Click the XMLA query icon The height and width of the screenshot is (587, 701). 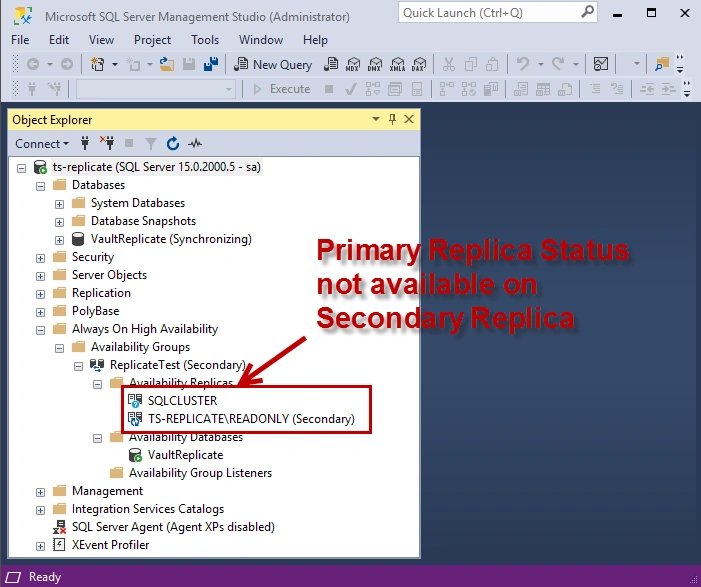point(397,64)
